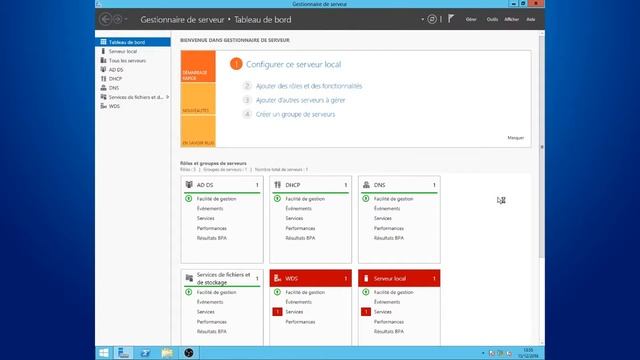
Task: Click Créer un groupe de serveurs
Action: click(296, 114)
